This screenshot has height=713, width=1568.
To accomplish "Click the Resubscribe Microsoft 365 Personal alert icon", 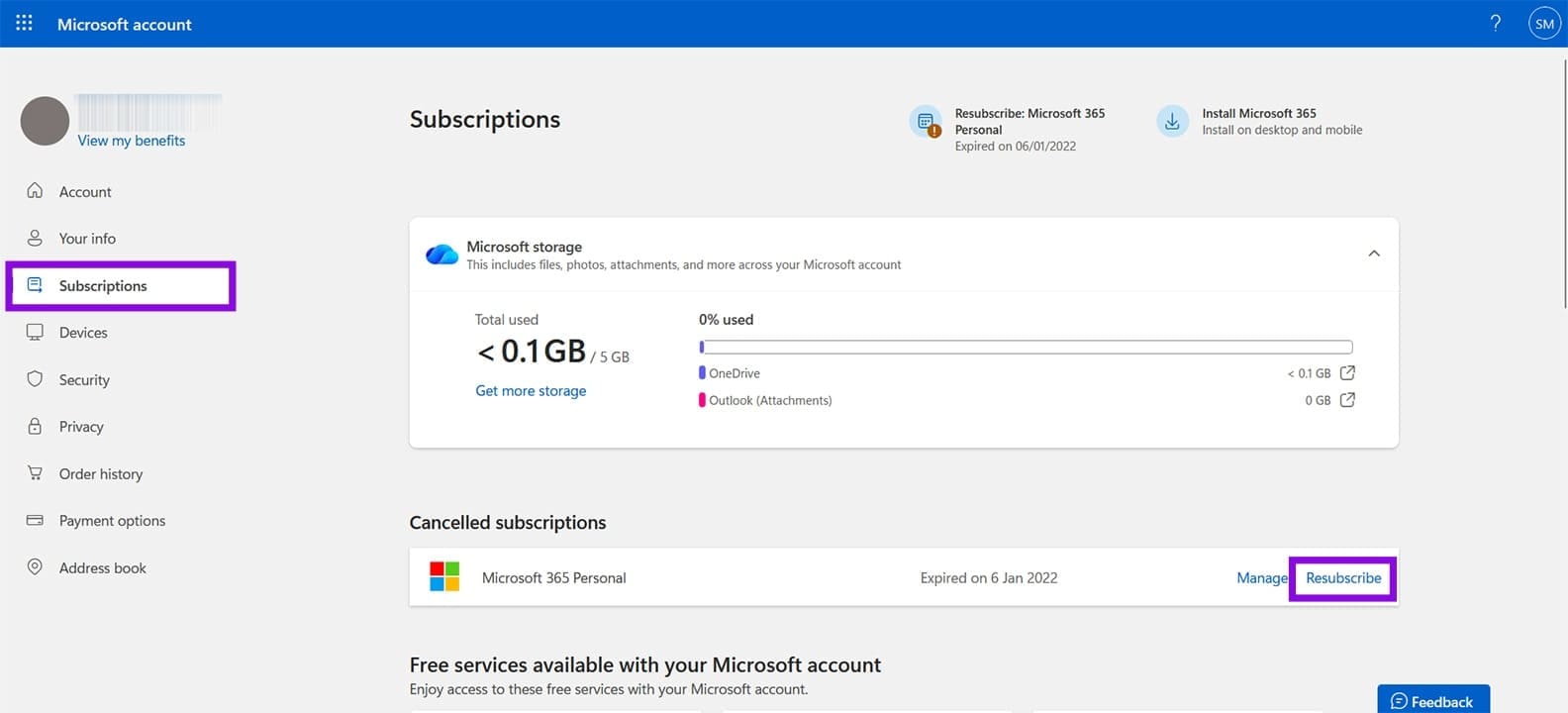I will 926,122.
